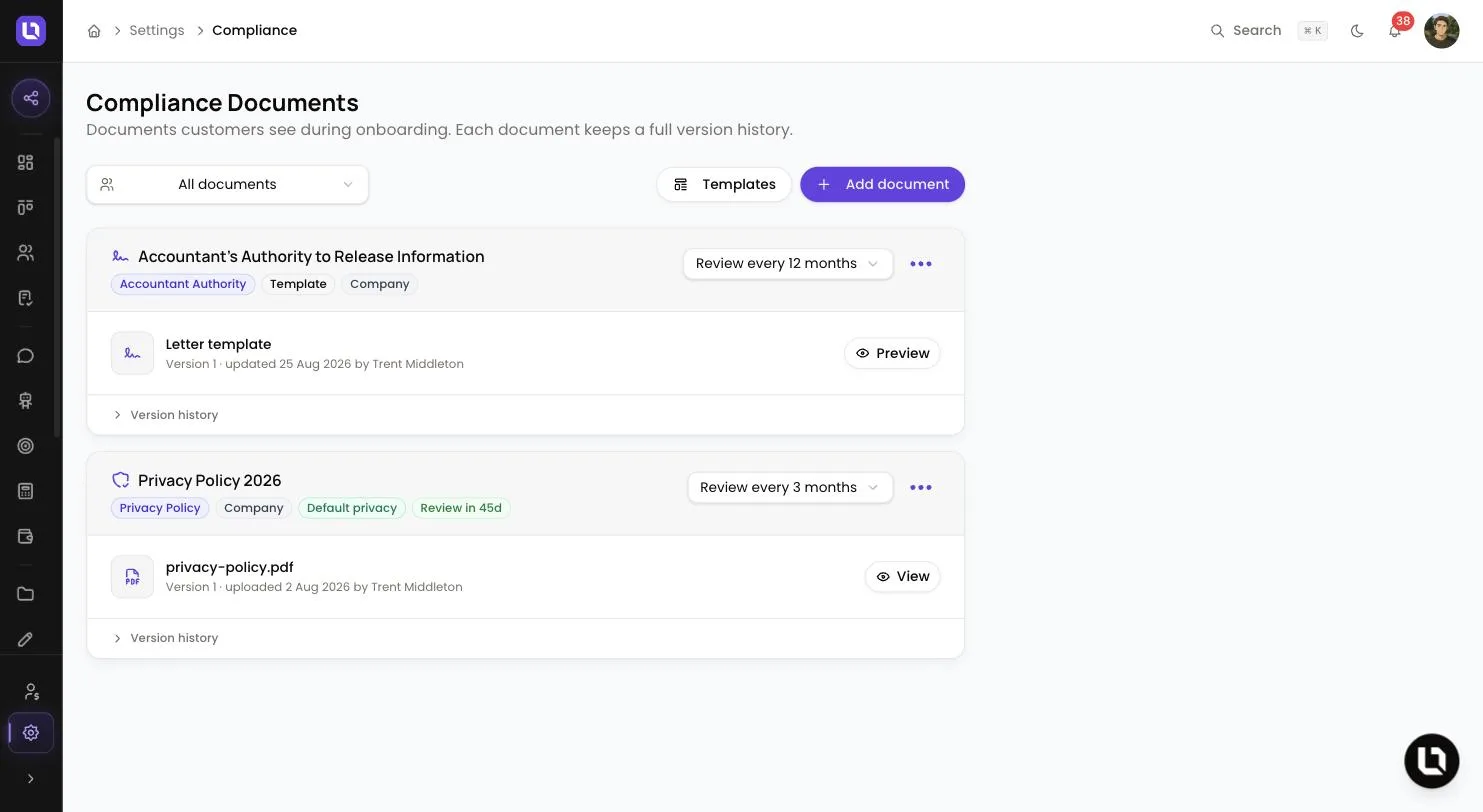This screenshot has width=1483, height=812.
Task: Open the dashboard grid icon in sidebar
Action: 26,162
